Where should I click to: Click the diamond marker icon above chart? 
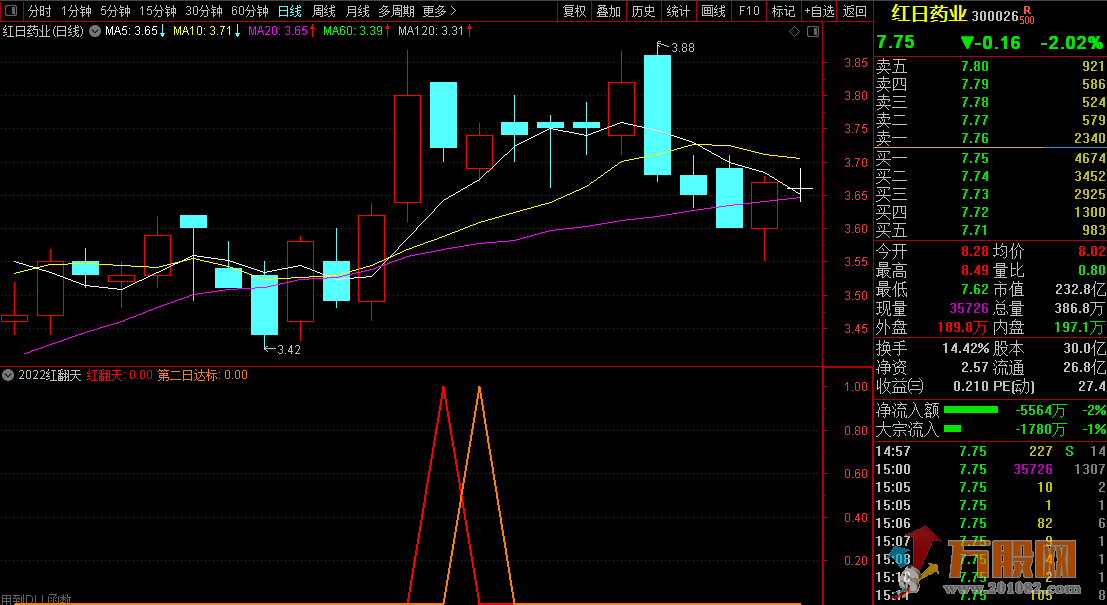[x=794, y=32]
